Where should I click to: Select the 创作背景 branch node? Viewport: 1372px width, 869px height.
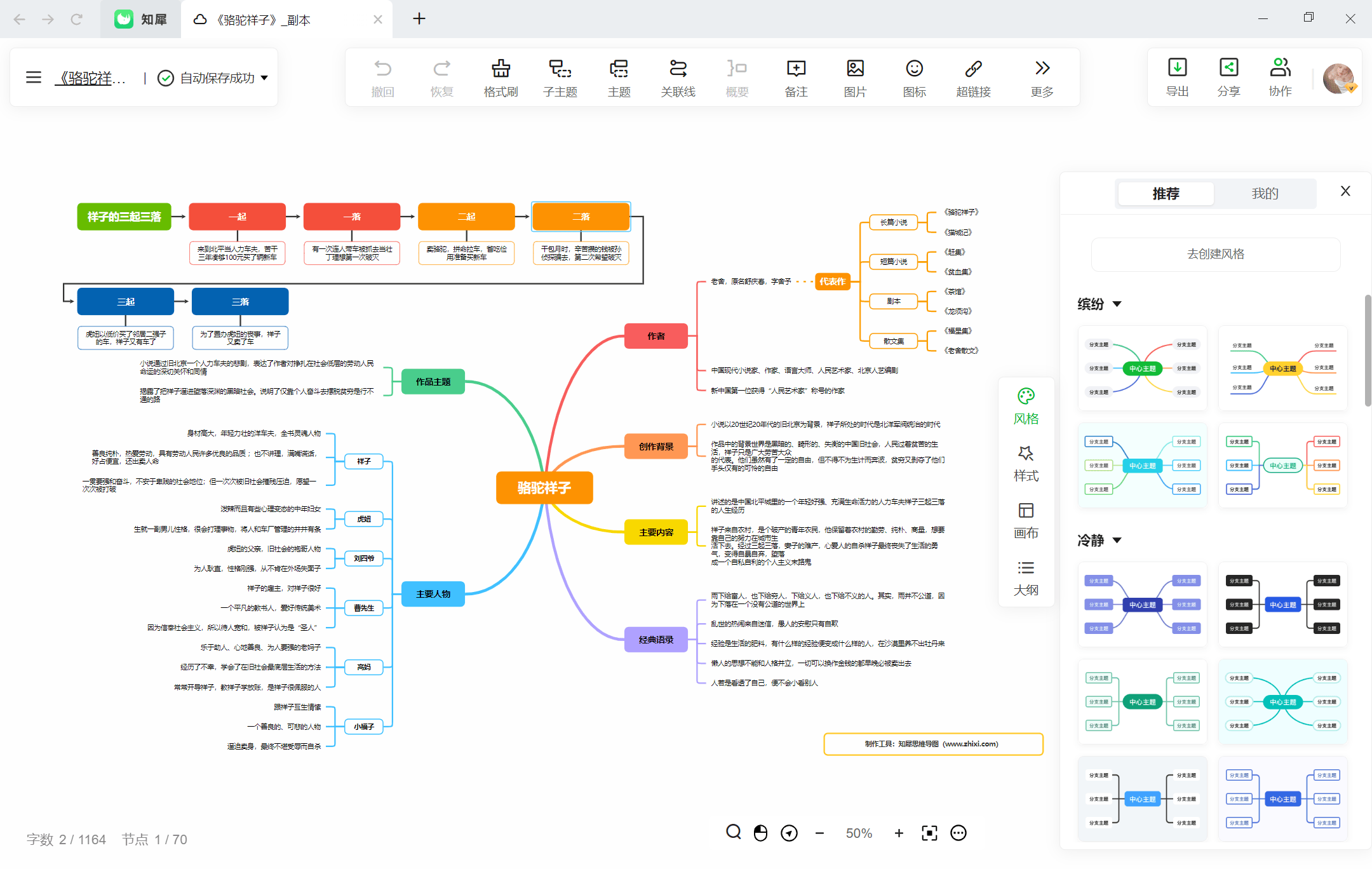click(656, 447)
